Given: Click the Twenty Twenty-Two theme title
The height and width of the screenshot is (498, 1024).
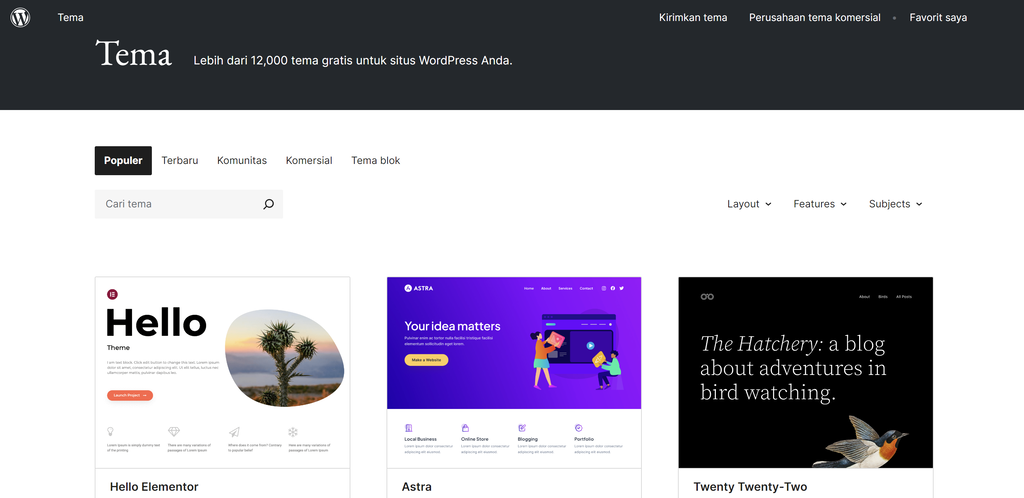Looking at the screenshot, I should [x=750, y=487].
